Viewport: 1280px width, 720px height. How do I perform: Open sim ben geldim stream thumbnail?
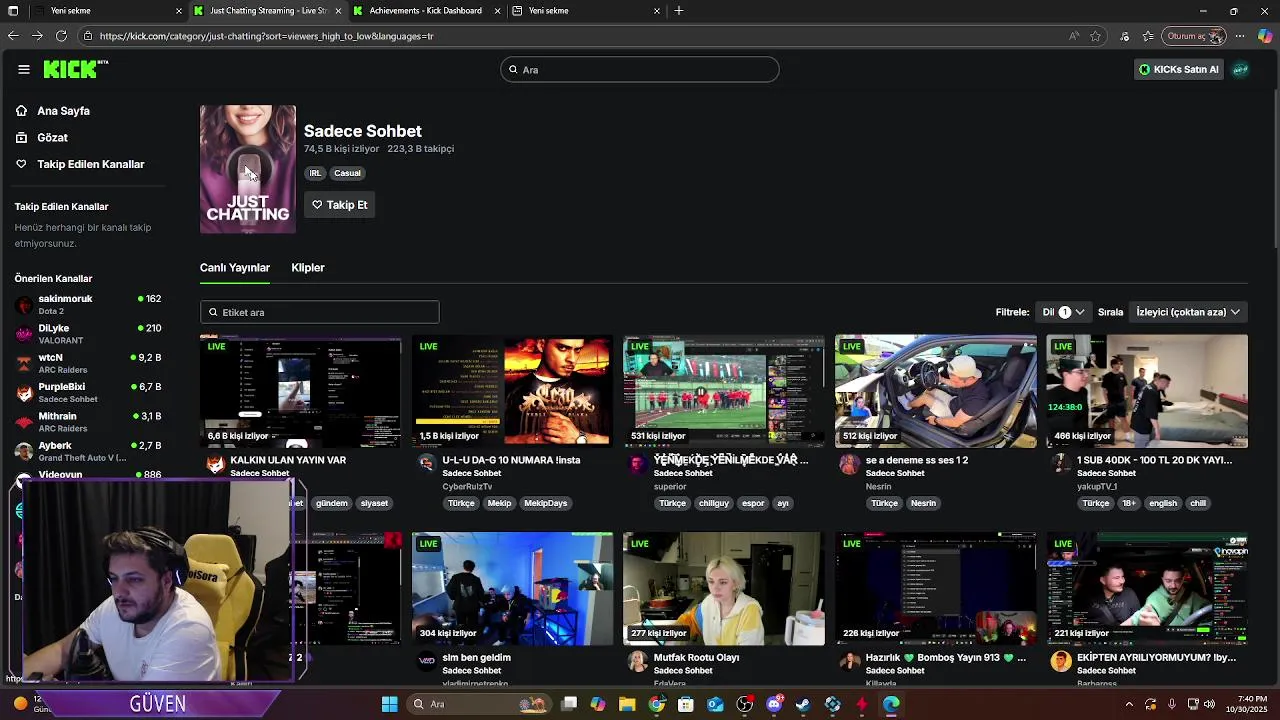(512, 589)
